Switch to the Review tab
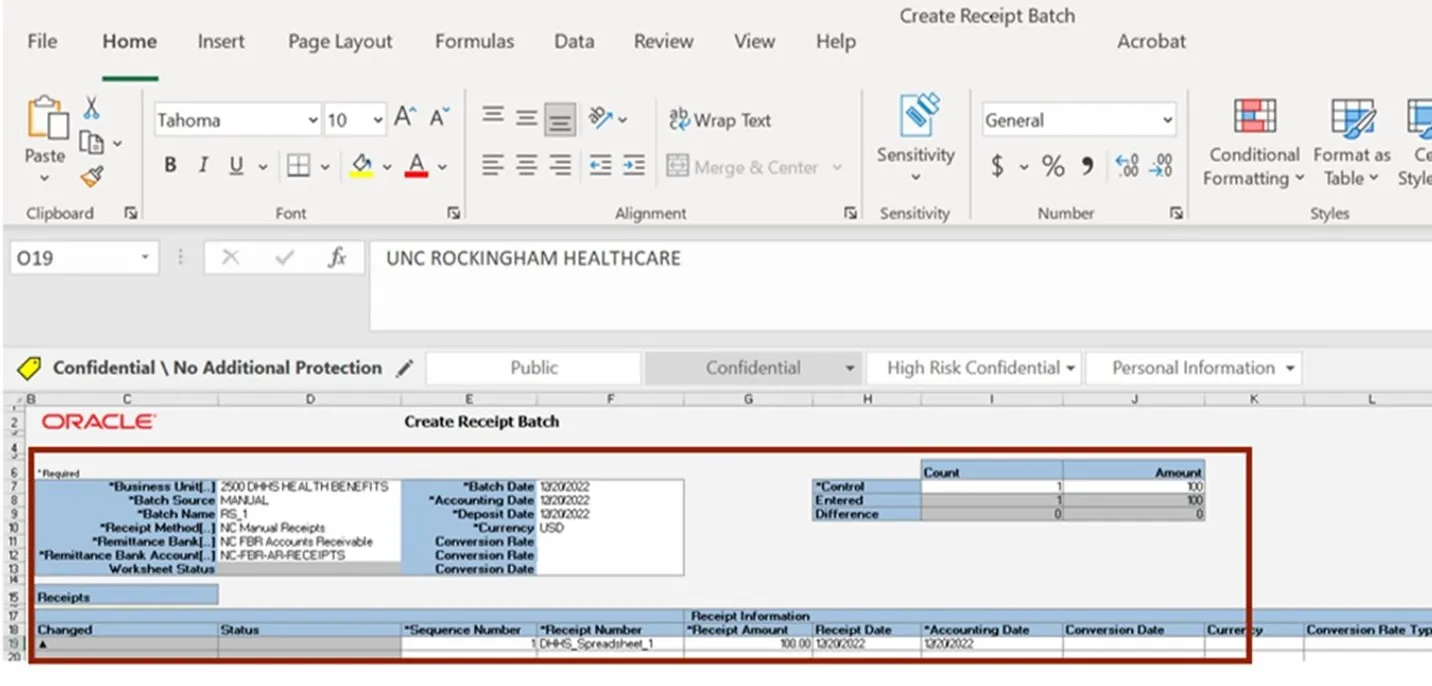Screen dimensions: 1432x686 [x=663, y=41]
